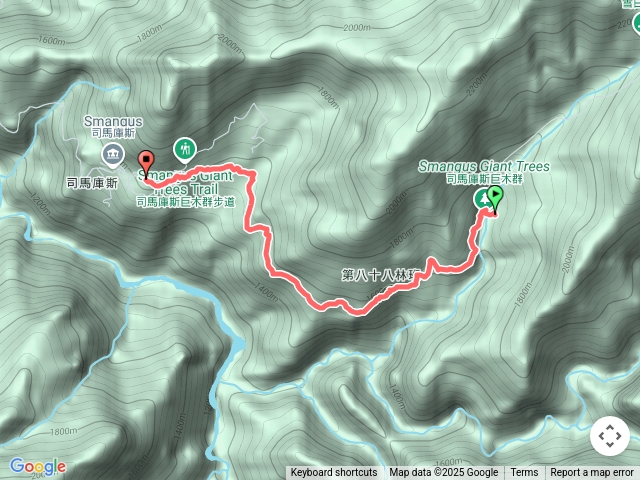Click Report a map error
This screenshot has width=640, height=480.
[591, 473]
